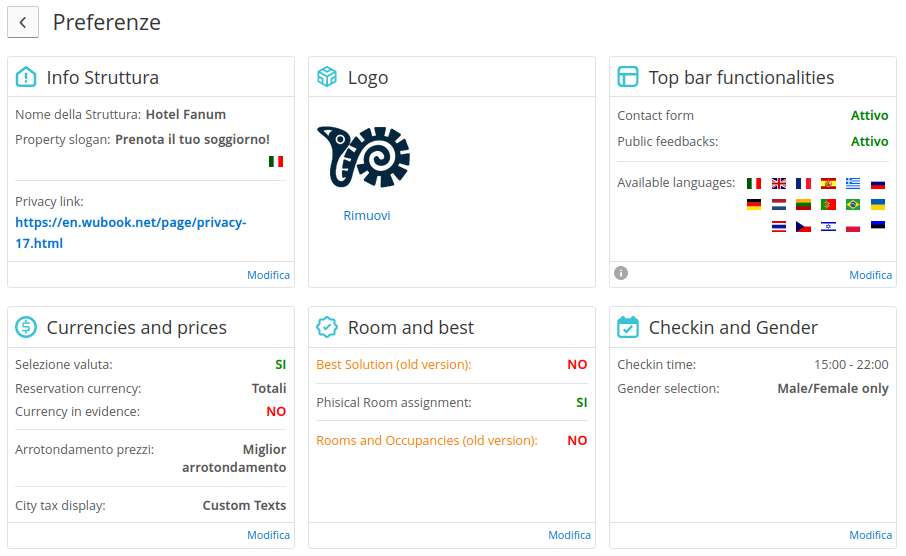Viewport: 906px width, 556px height.
Task: Click Modifica in Room and best card
Action: 570,535
